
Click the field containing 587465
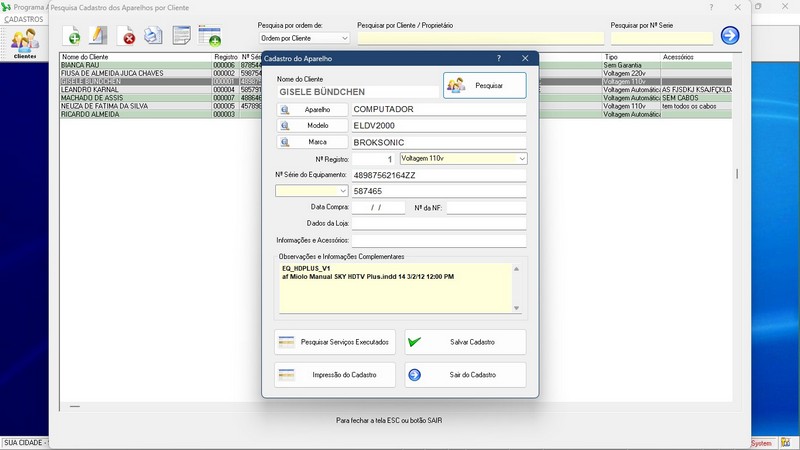[439, 191]
